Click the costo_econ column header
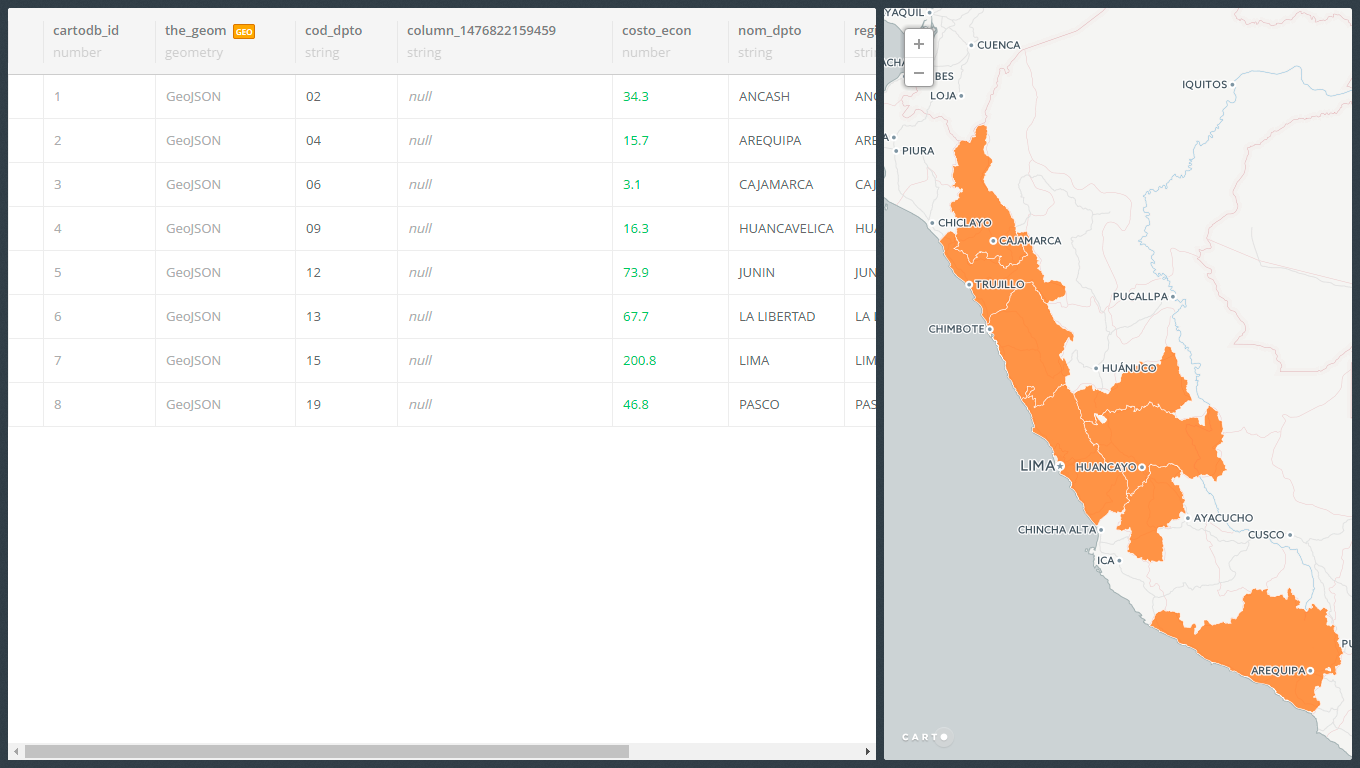This screenshot has height=768, width=1360. point(656,30)
